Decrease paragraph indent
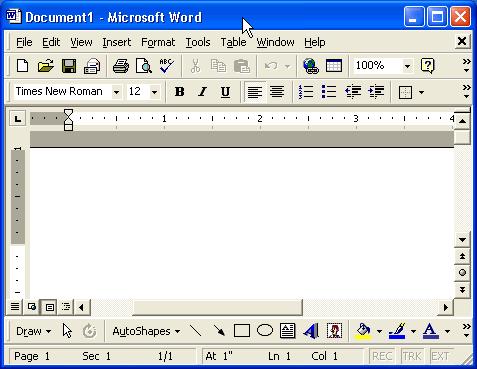Viewport: 477px width, 369px height. [353, 92]
